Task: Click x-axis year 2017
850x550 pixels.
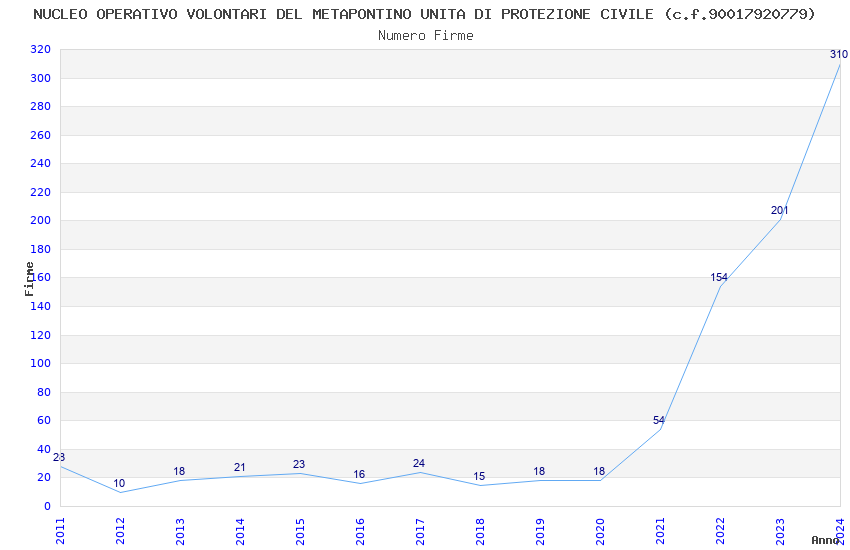Action: 420,531
